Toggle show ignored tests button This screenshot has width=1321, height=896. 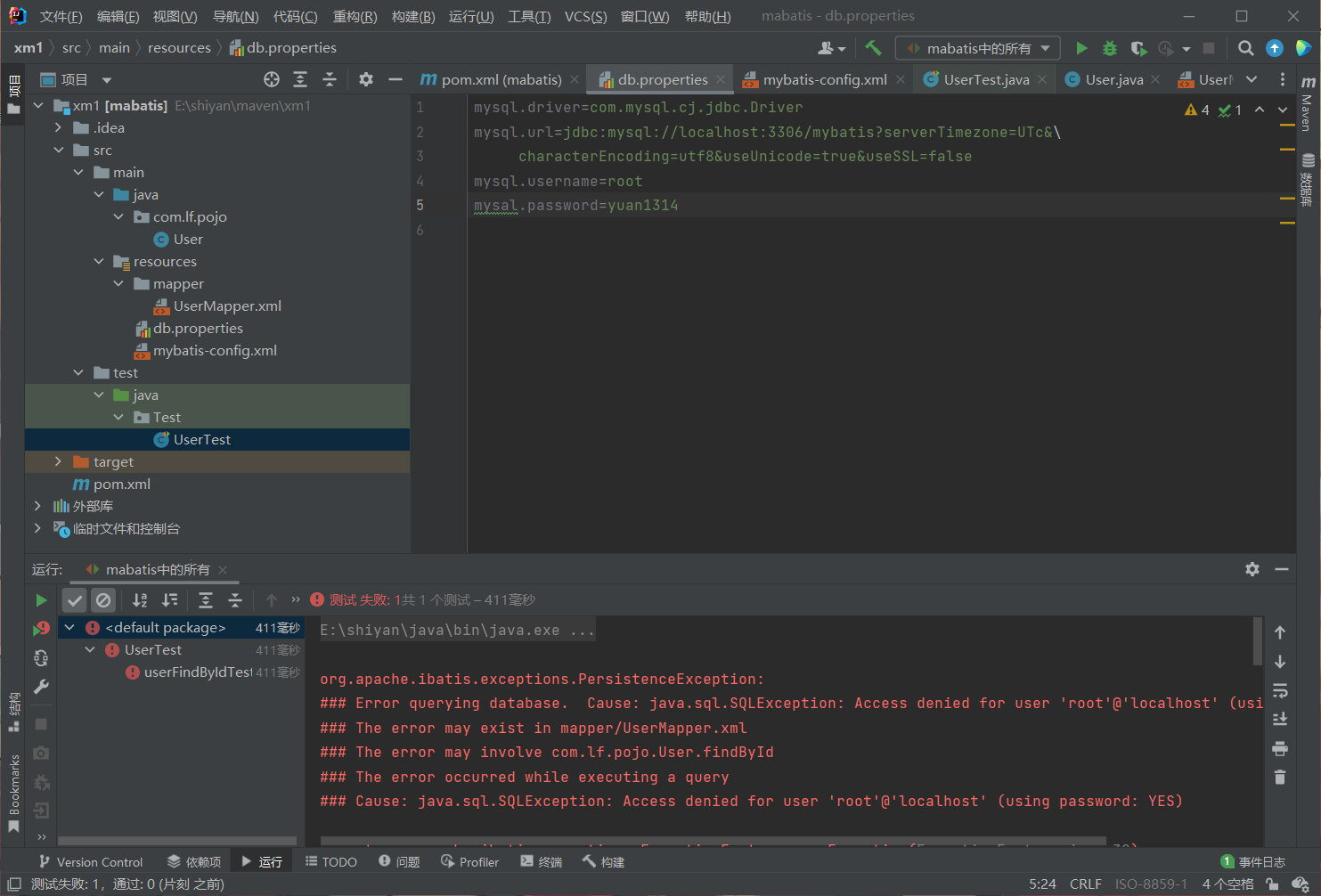pyautogui.click(x=103, y=600)
